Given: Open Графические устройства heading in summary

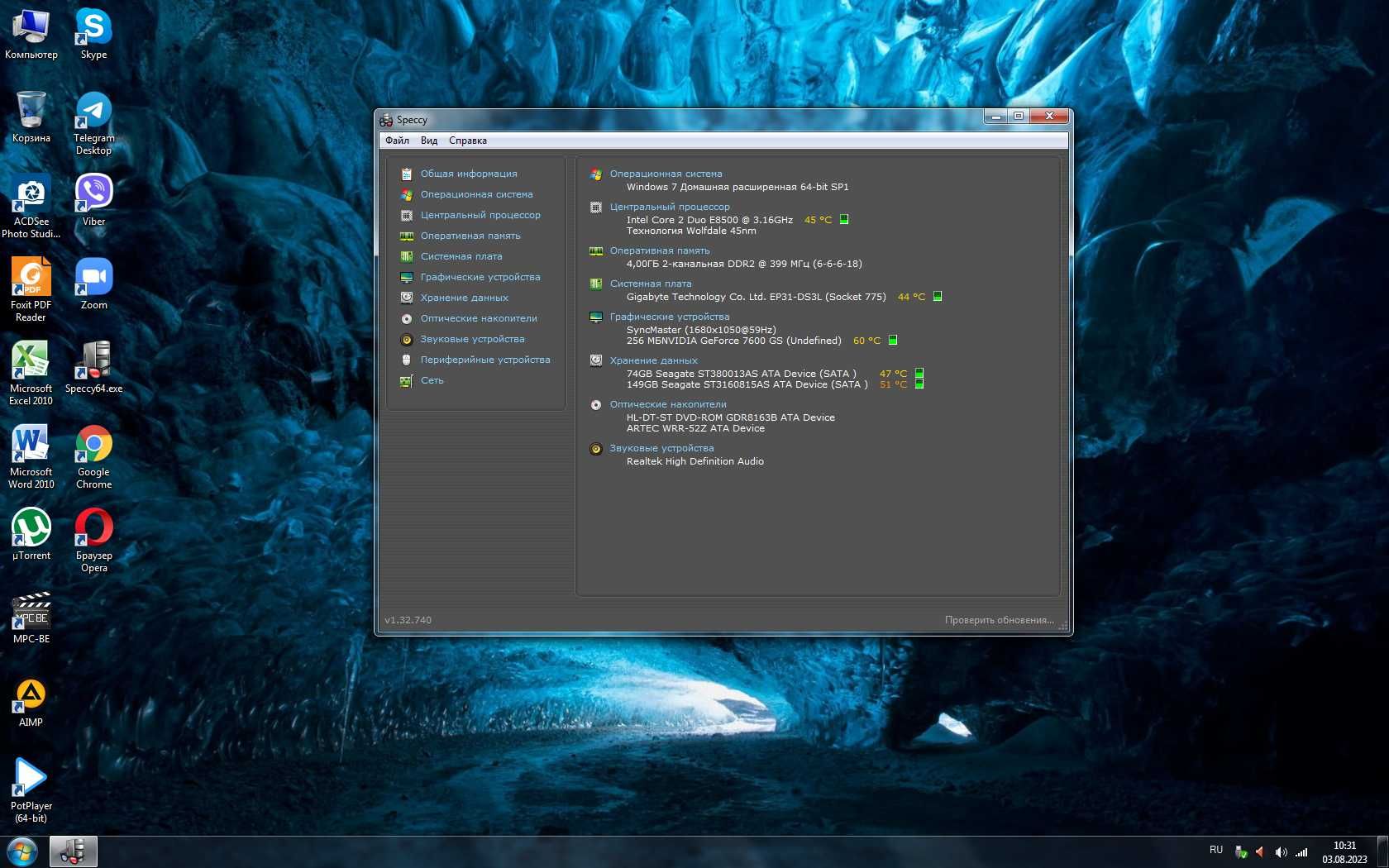Looking at the screenshot, I should pos(670,317).
